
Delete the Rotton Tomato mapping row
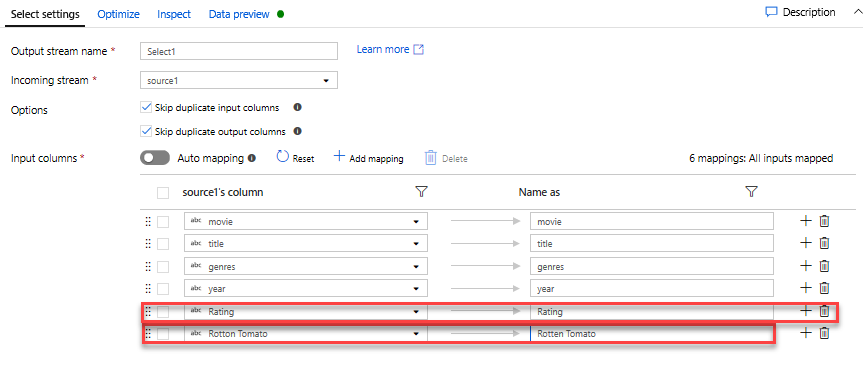pyautogui.click(x=824, y=333)
